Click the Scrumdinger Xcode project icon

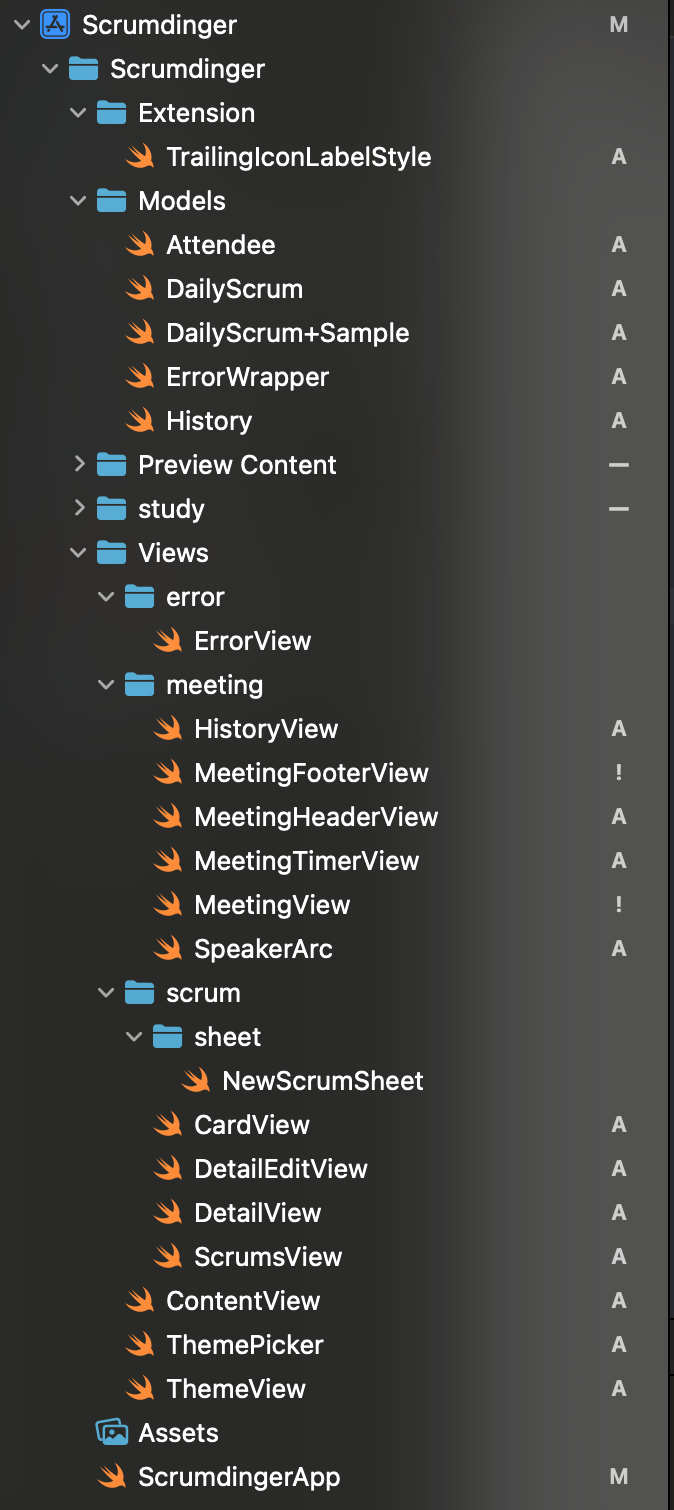[54, 25]
